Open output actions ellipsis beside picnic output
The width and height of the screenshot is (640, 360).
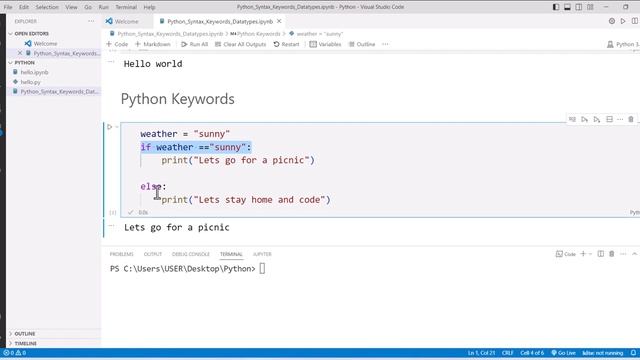pyautogui.click(x=111, y=225)
